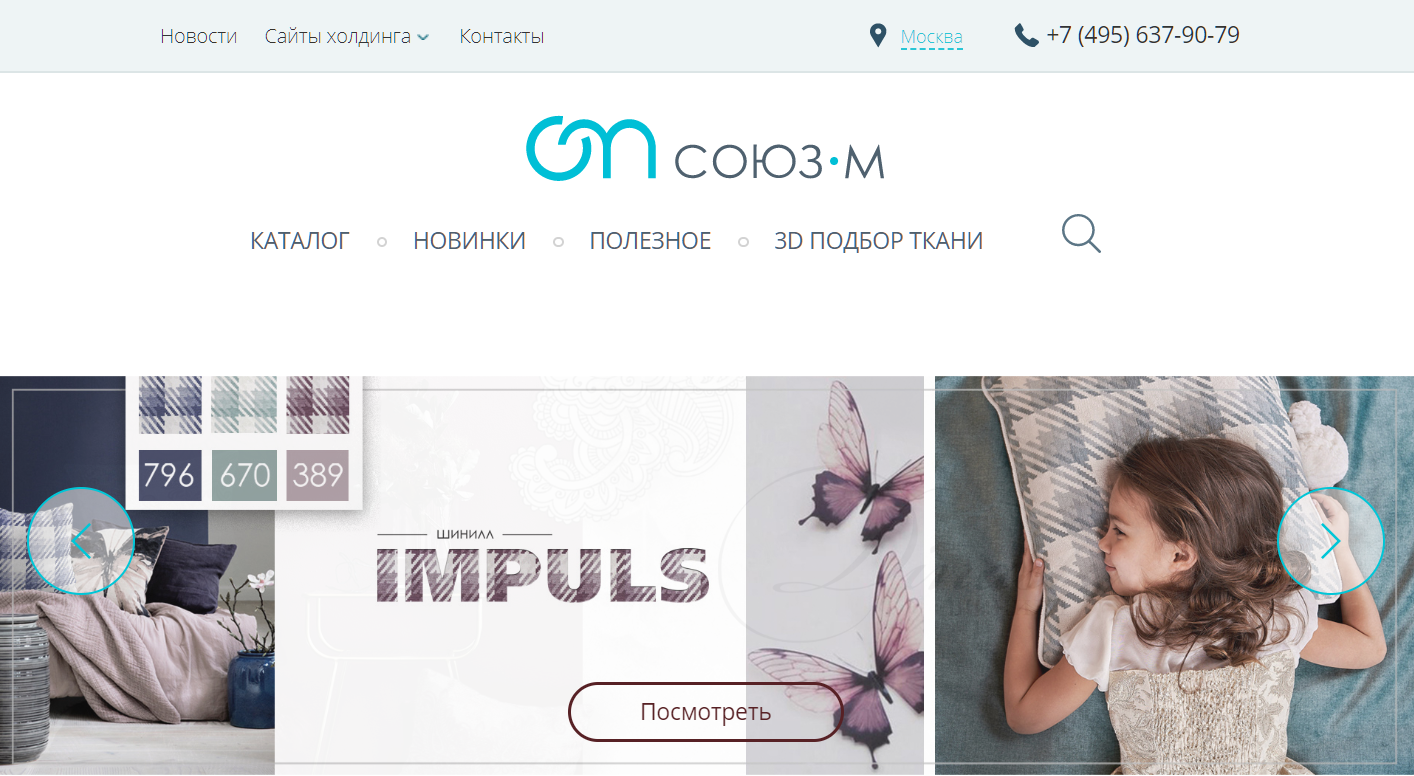This screenshot has height=776, width=1414.
Task: Select the color swatch 389
Action: (318, 475)
